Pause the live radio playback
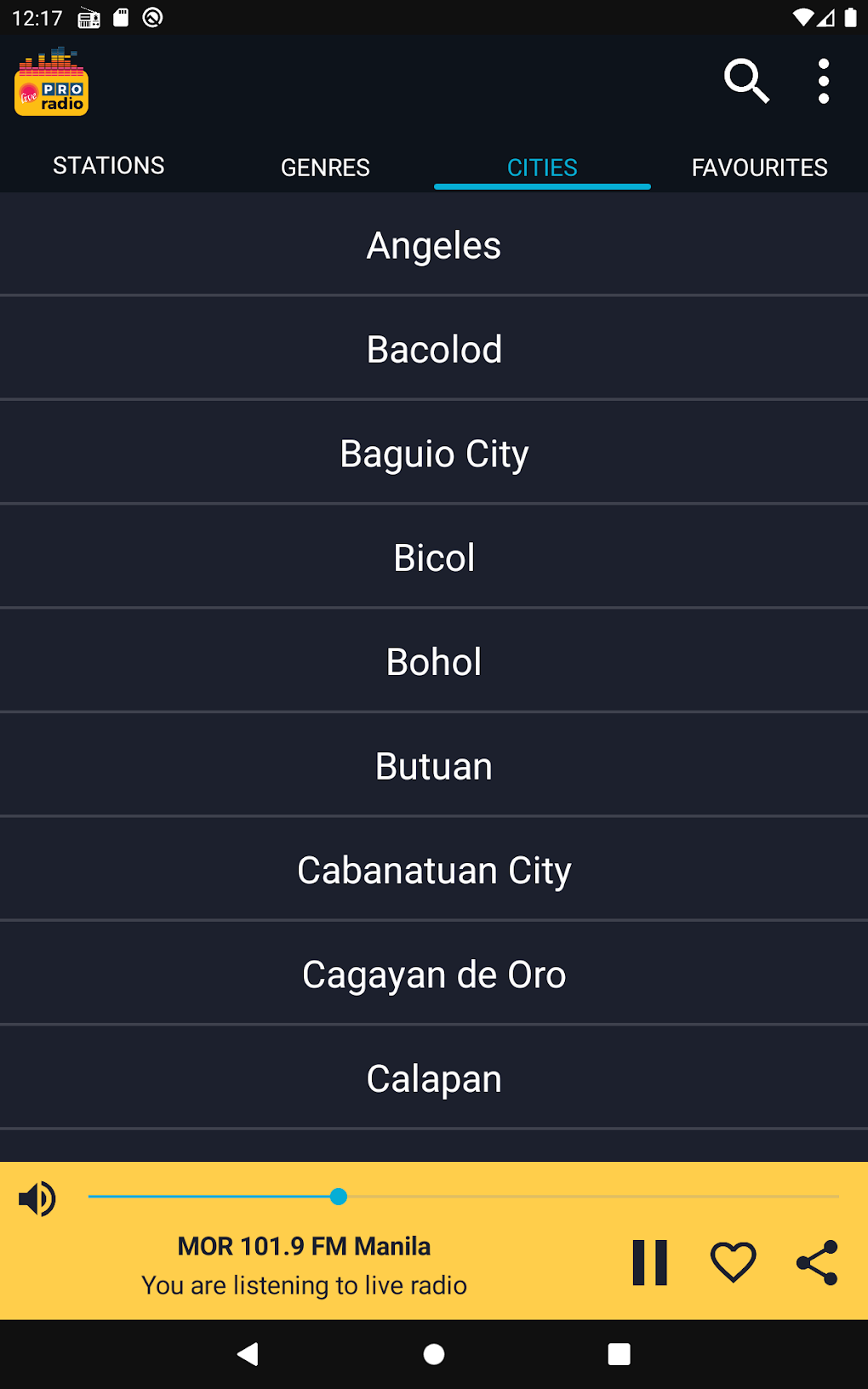Viewport: 868px width, 1389px height. (650, 1261)
